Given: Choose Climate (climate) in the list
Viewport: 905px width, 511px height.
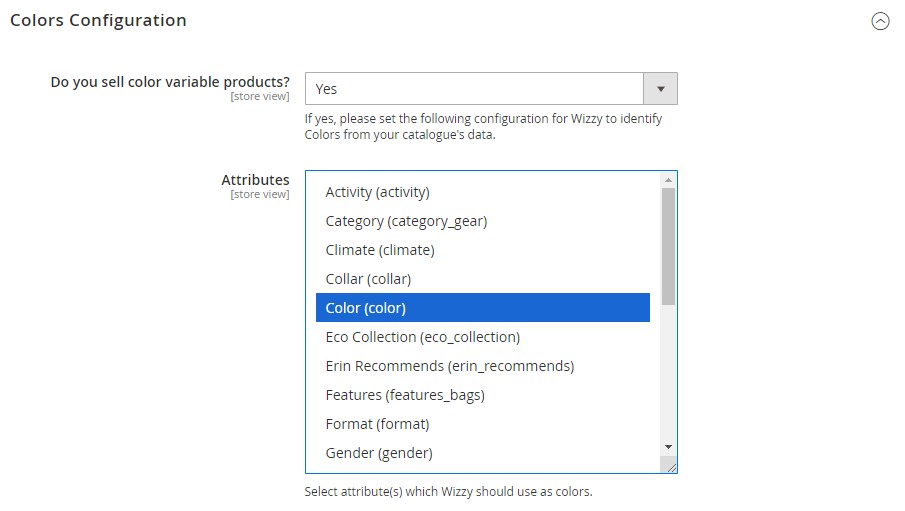Looking at the screenshot, I should [x=379, y=250].
